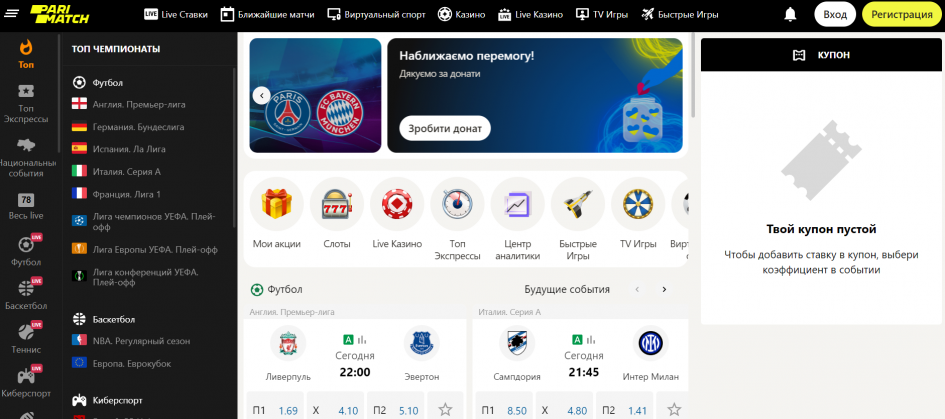Favorite the Sampdoria–Inter match star

click(674, 410)
